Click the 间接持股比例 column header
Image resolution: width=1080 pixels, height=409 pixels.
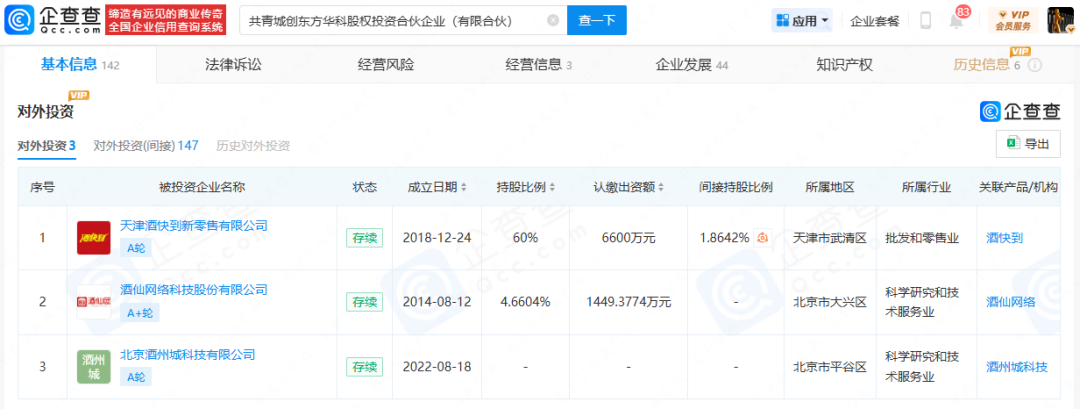tap(736, 187)
